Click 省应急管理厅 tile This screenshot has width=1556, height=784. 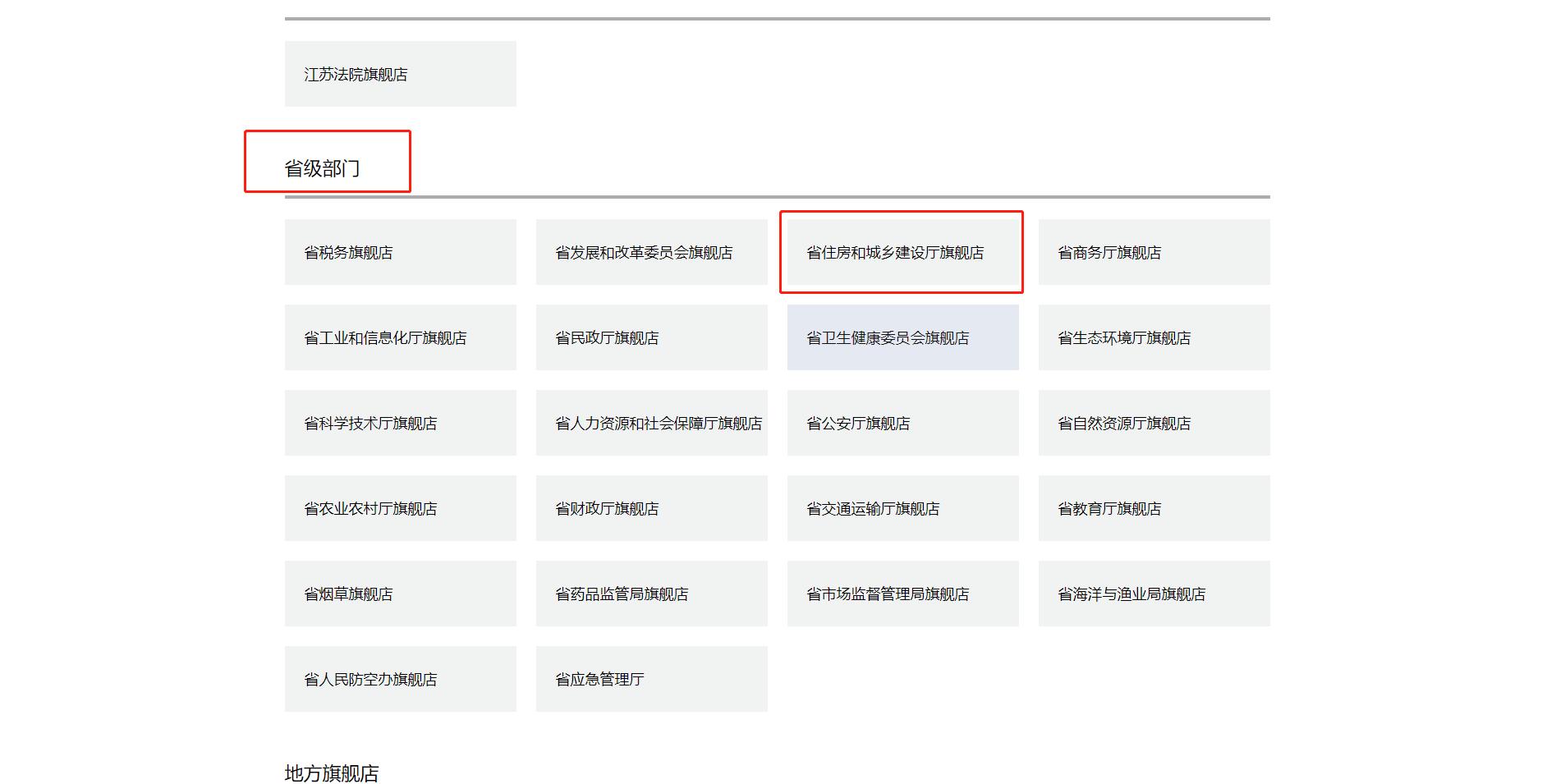pos(652,679)
